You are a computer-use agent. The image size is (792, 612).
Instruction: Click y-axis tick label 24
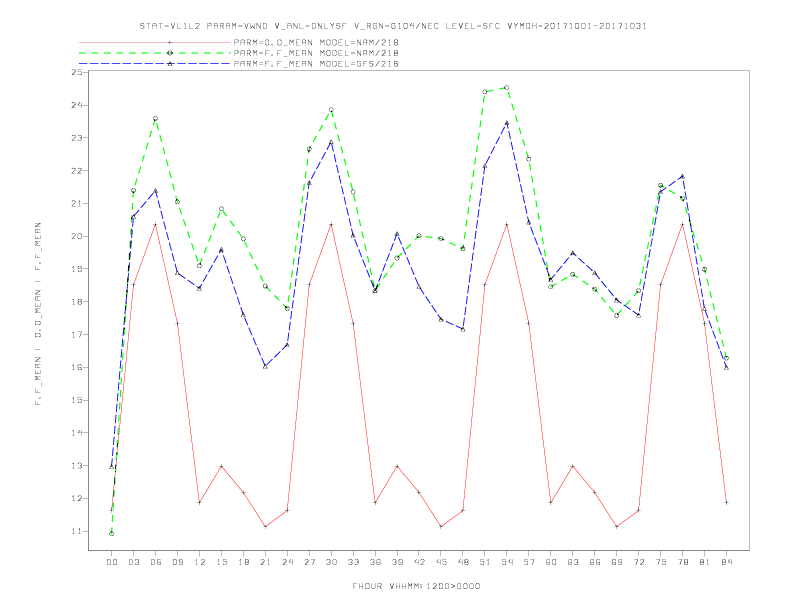[76, 105]
